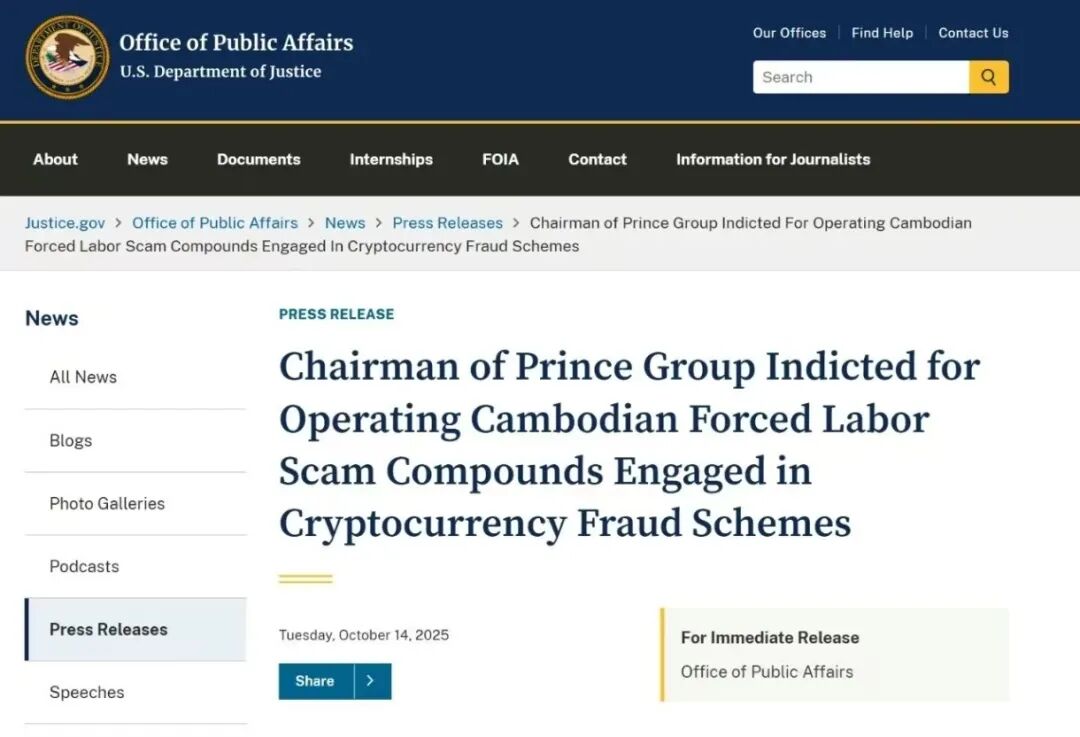The height and width of the screenshot is (737, 1080).
Task: Select Podcasts in the sidebar
Action: tap(84, 566)
